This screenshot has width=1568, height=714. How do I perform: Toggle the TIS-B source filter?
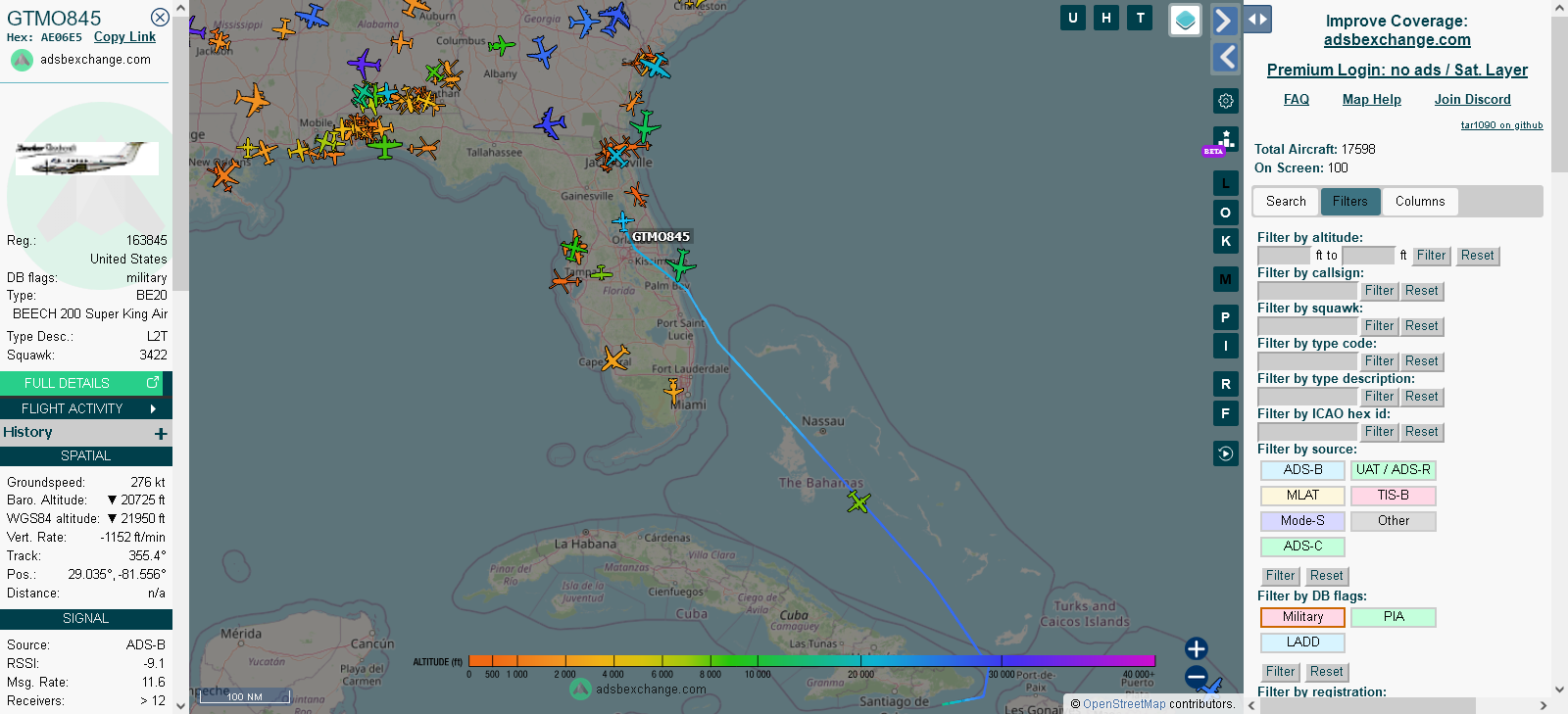coord(1394,496)
